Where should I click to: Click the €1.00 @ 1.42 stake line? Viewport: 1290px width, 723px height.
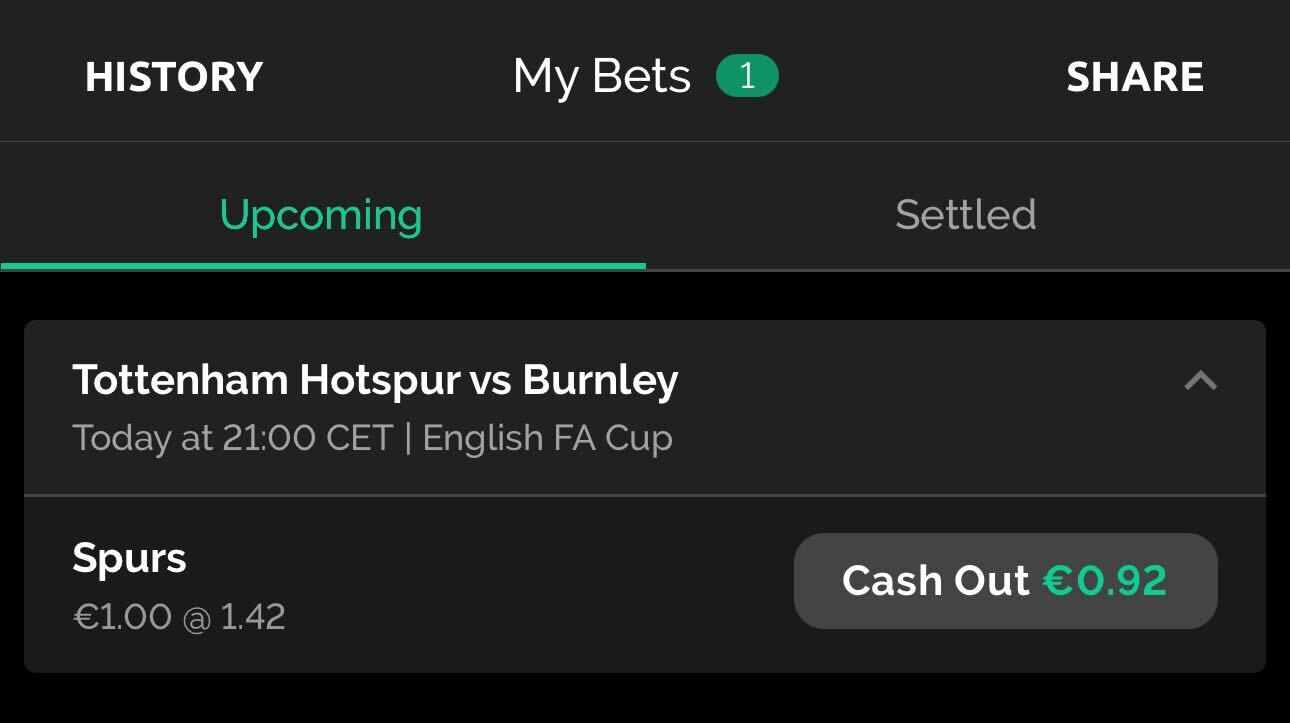click(179, 617)
